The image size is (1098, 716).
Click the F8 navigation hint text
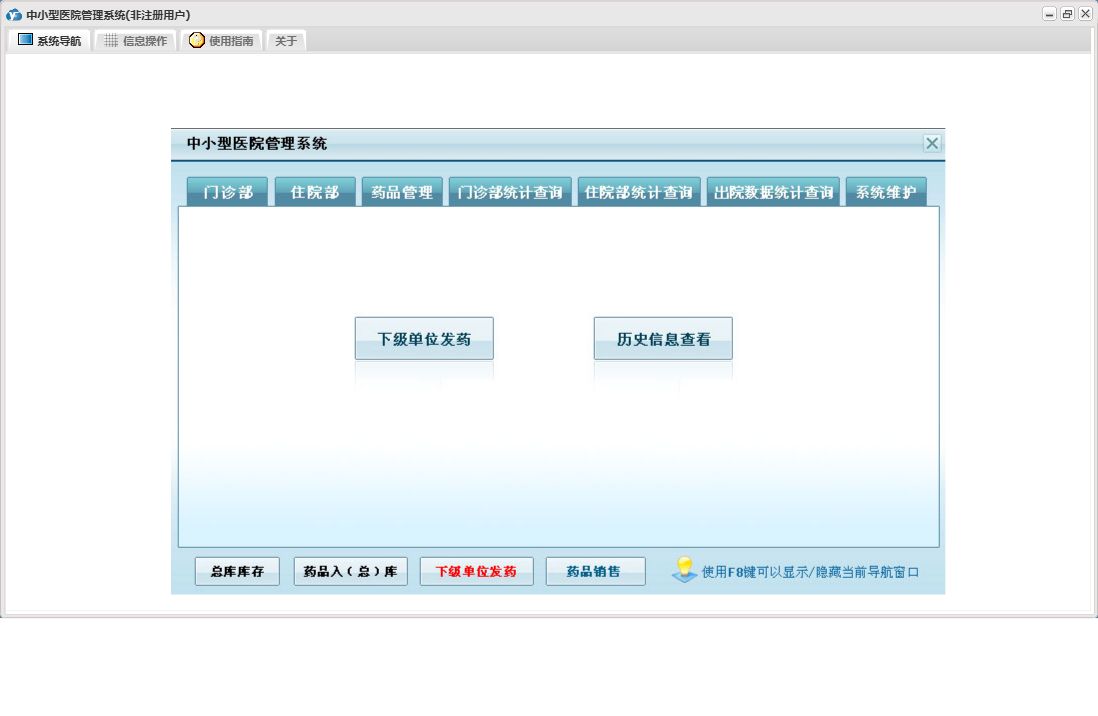(810, 572)
